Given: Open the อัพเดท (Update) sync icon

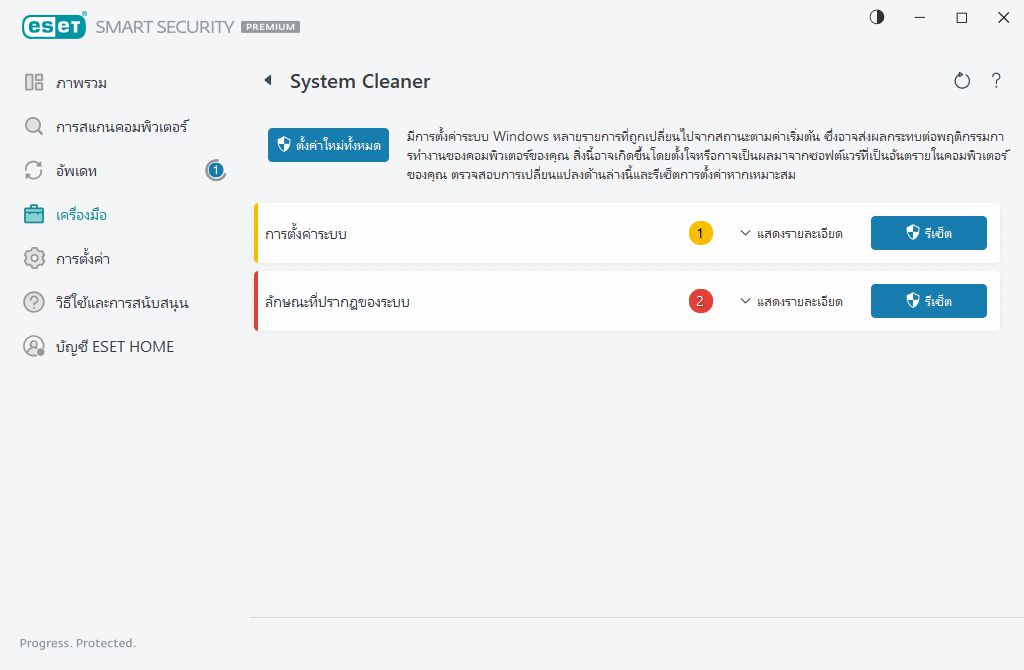Looking at the screenshot, I should point(33,170).
